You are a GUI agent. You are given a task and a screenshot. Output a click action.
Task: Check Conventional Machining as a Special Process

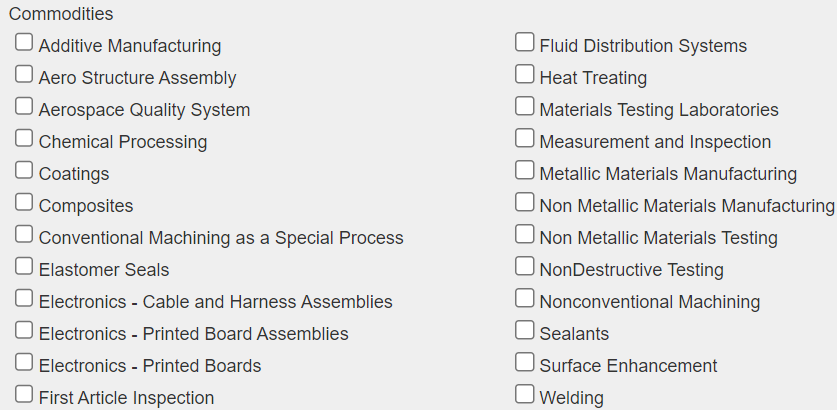click(x=24, y=235)
